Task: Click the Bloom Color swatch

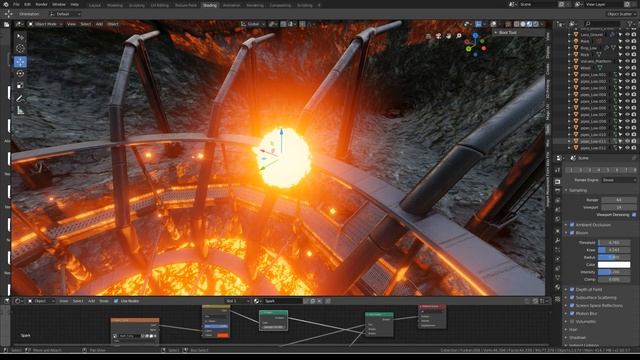Action: click(613, 264)
